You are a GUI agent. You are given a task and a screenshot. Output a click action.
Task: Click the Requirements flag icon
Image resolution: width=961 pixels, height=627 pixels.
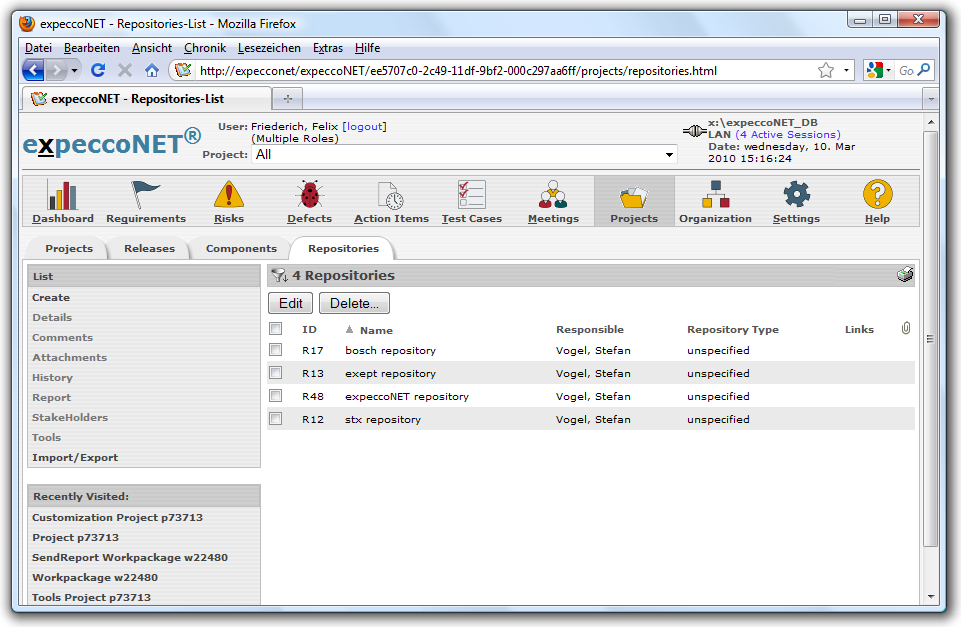(x=146, y=195)
